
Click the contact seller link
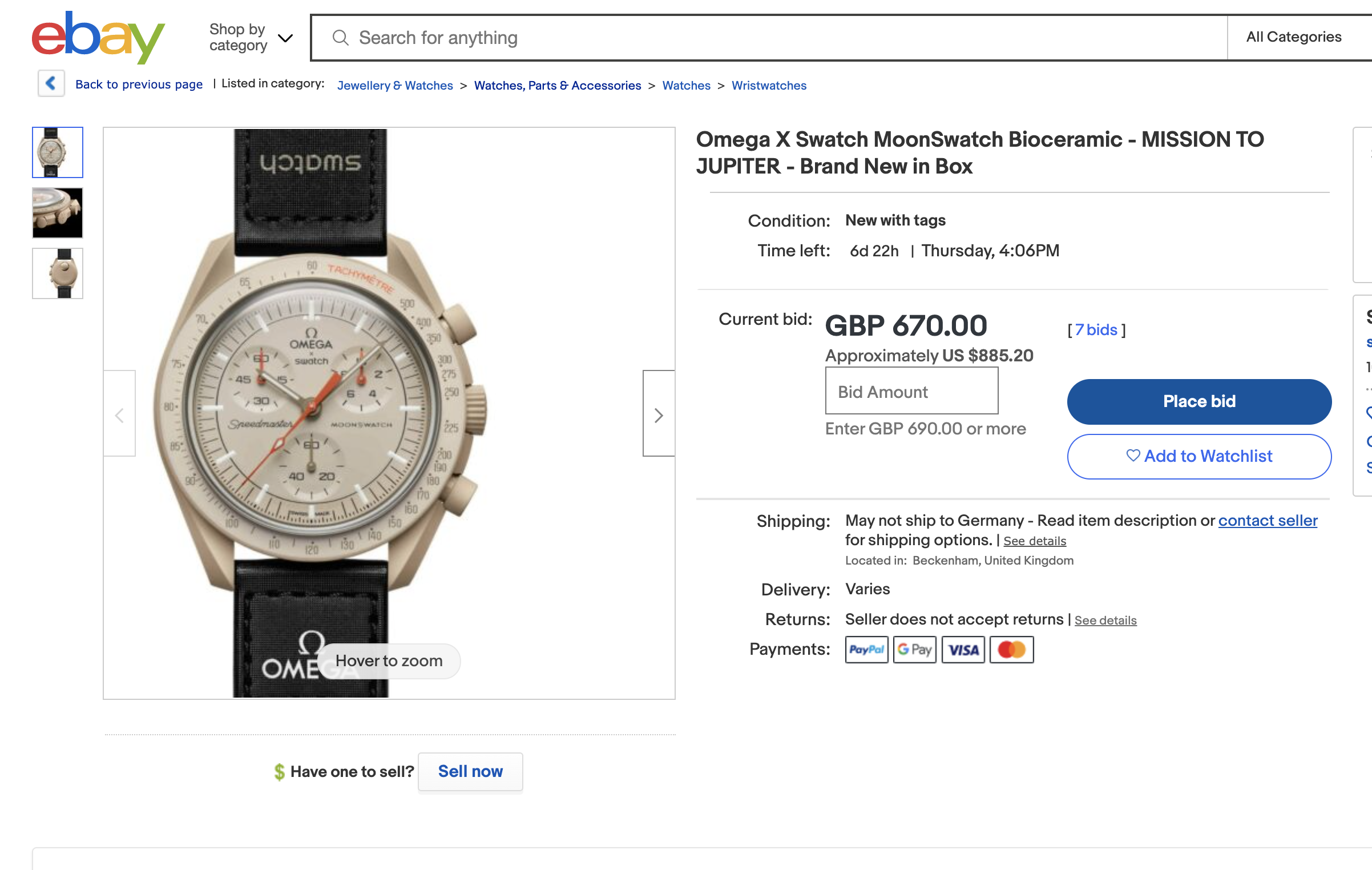(1268, 521)
